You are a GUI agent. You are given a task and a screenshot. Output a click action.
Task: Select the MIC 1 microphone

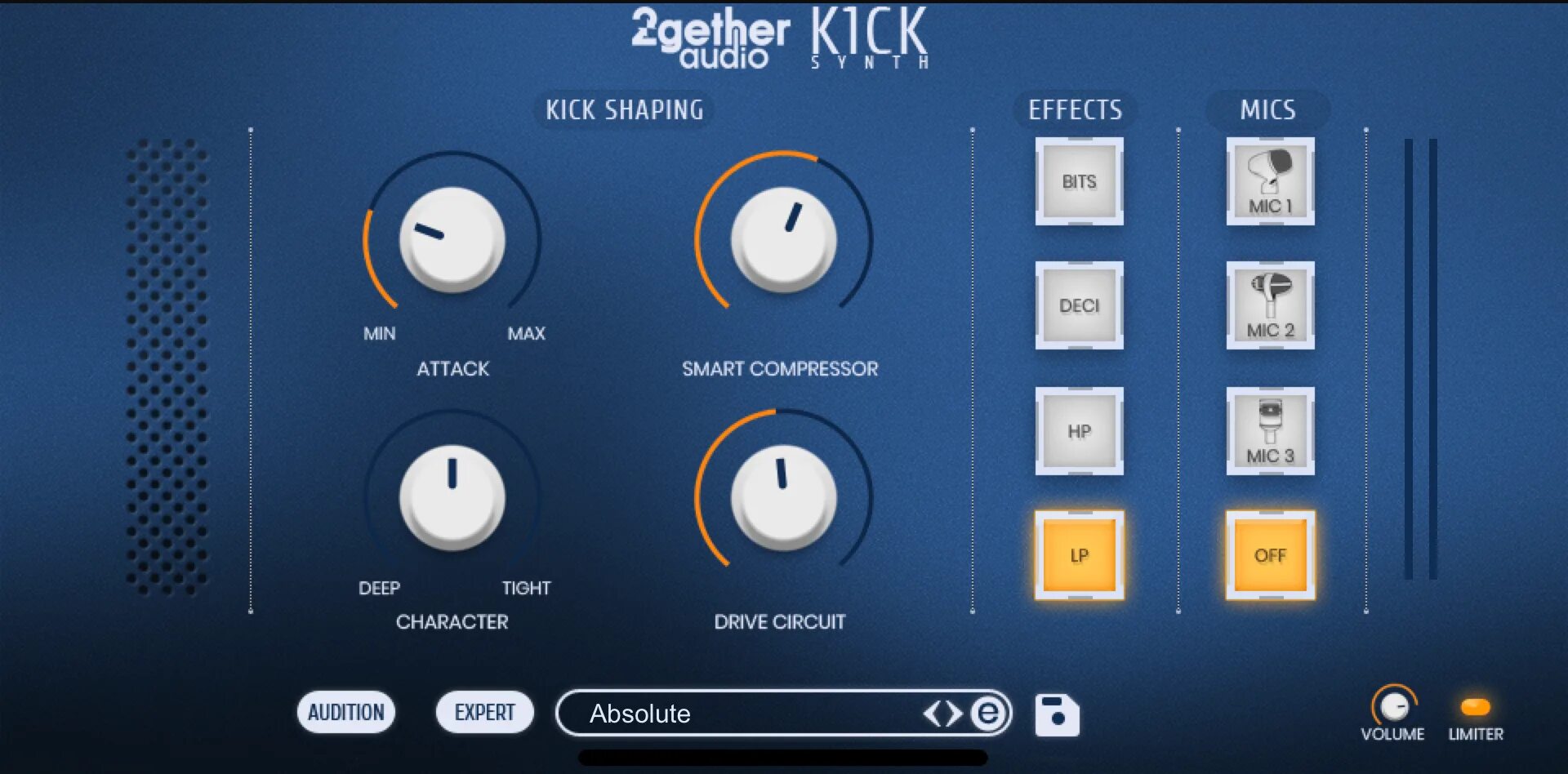point(1270,181)
